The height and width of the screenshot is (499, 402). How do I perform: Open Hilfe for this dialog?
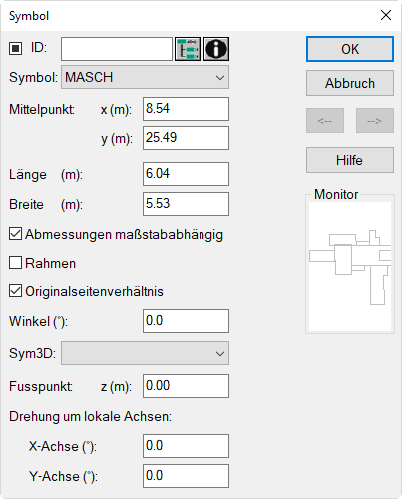pyautogui.click(x=350, y=160)
